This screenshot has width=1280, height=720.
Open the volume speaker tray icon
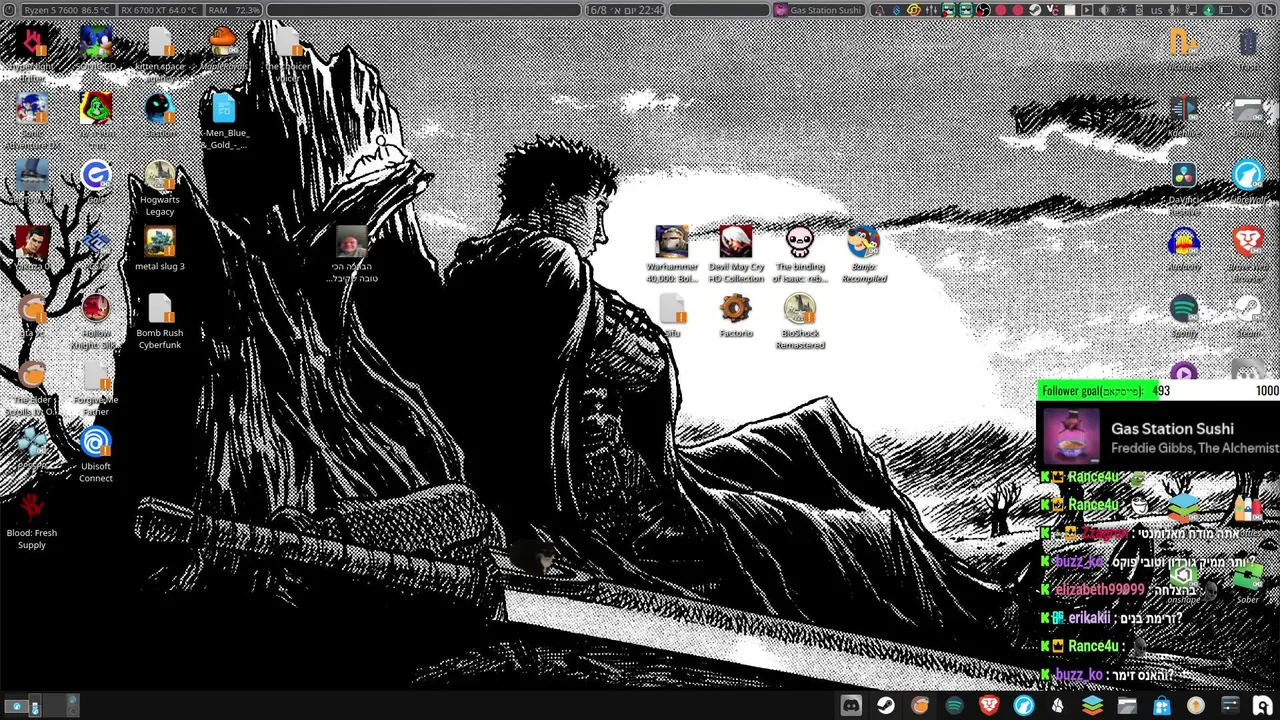tap(1104, 10)
